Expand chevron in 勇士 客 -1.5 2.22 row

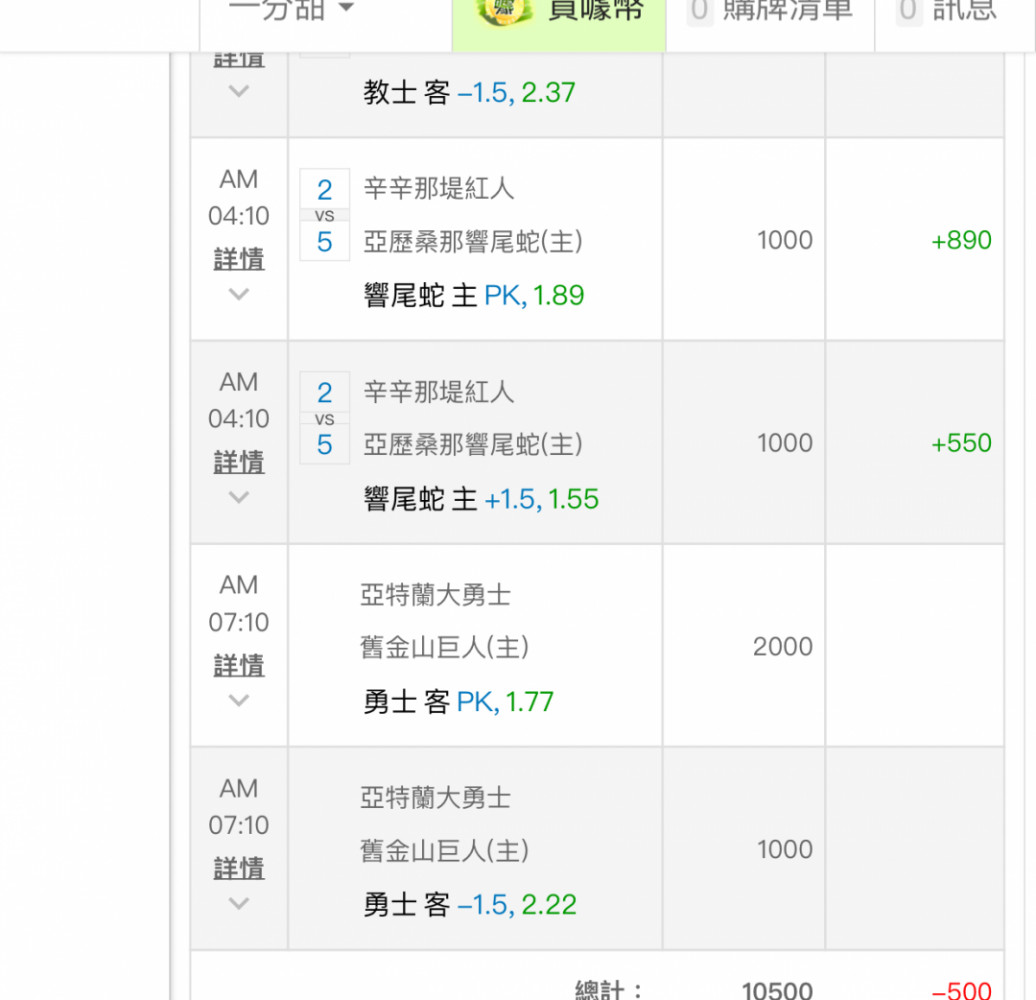click(238, 903)
